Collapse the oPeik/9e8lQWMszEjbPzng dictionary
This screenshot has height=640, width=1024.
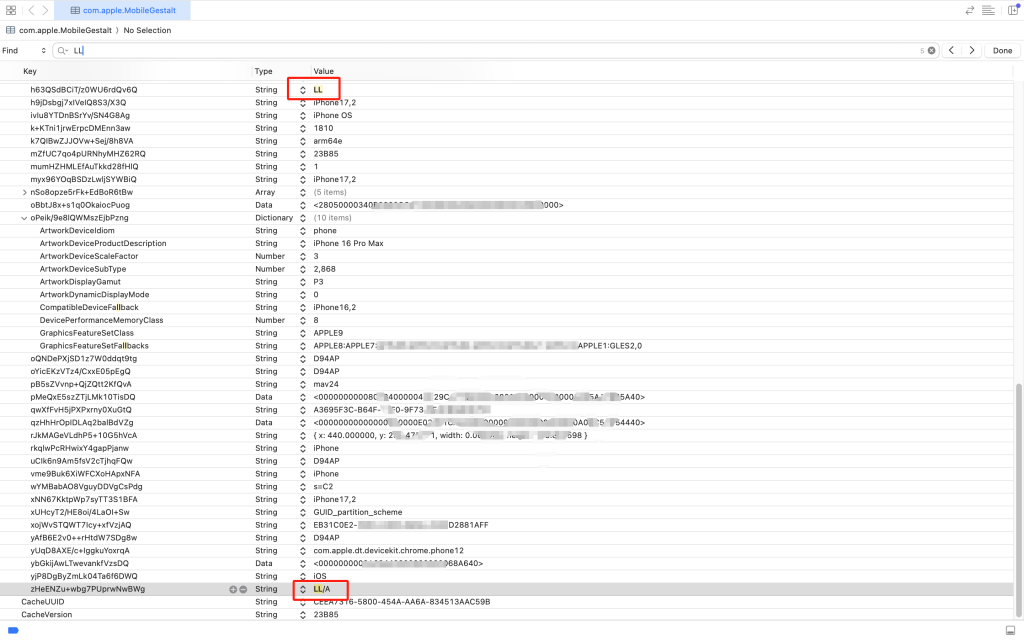click(24, 218)
